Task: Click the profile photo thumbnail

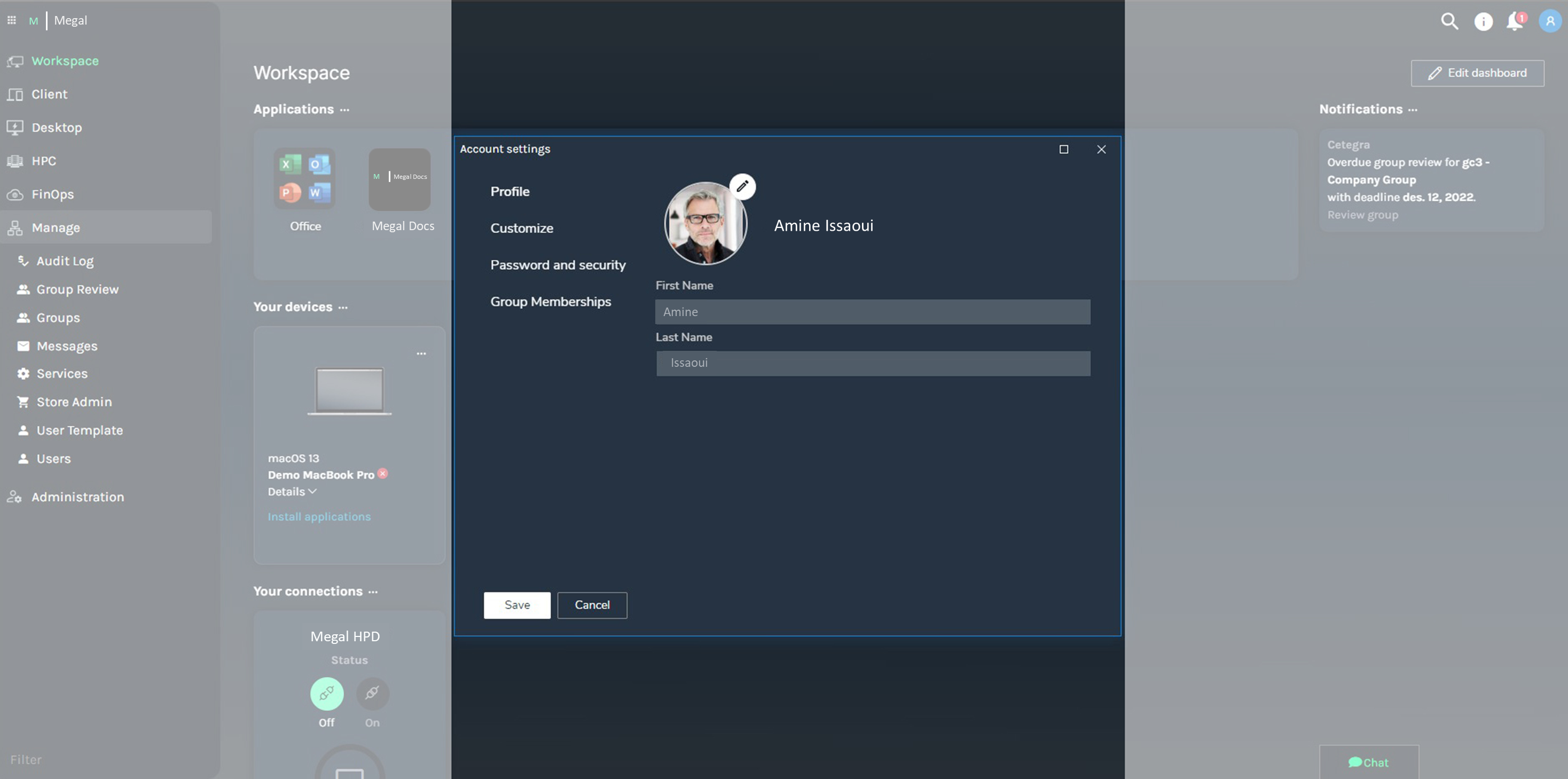Action: (705, 223)
